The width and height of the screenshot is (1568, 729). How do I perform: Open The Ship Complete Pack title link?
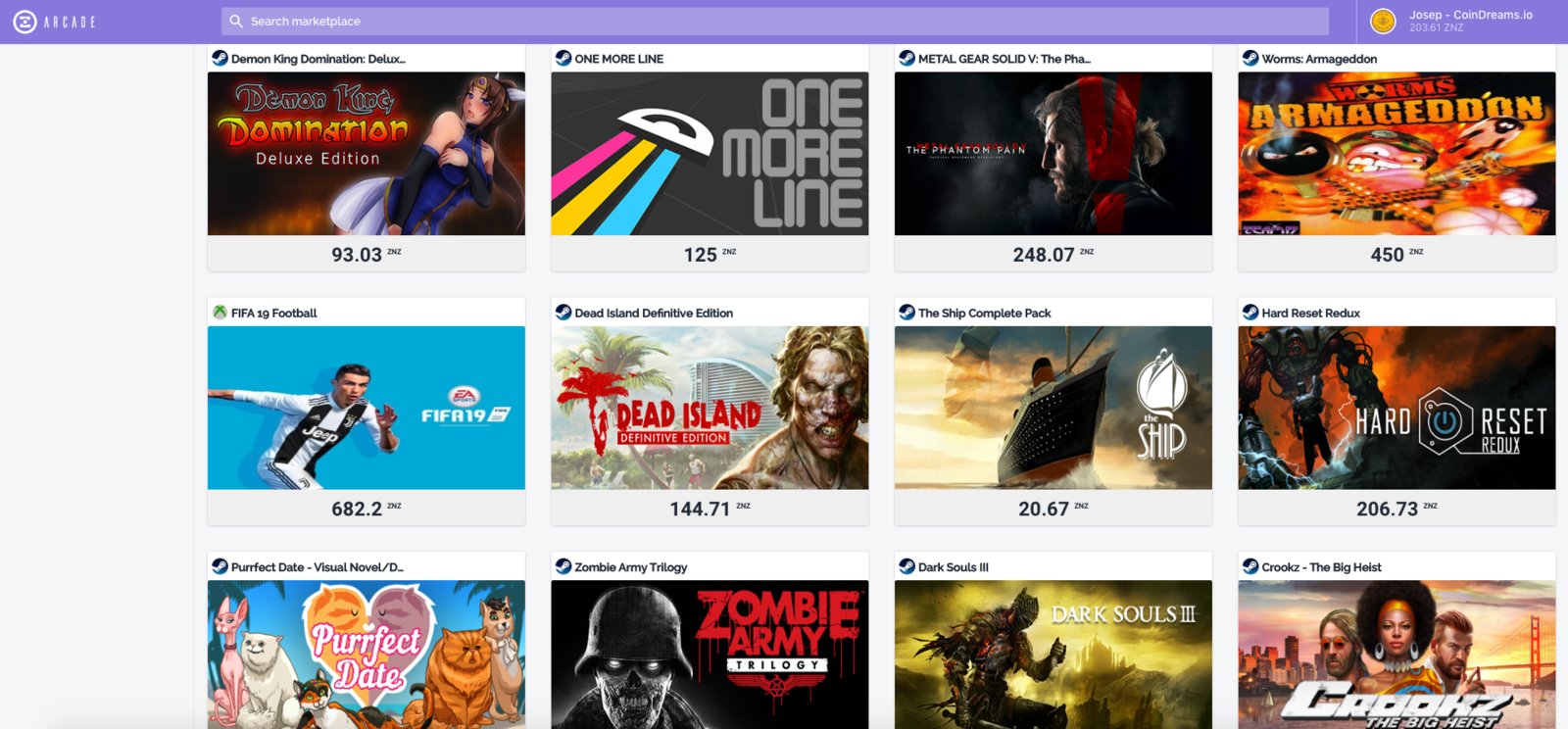click(x=985, y=314)
